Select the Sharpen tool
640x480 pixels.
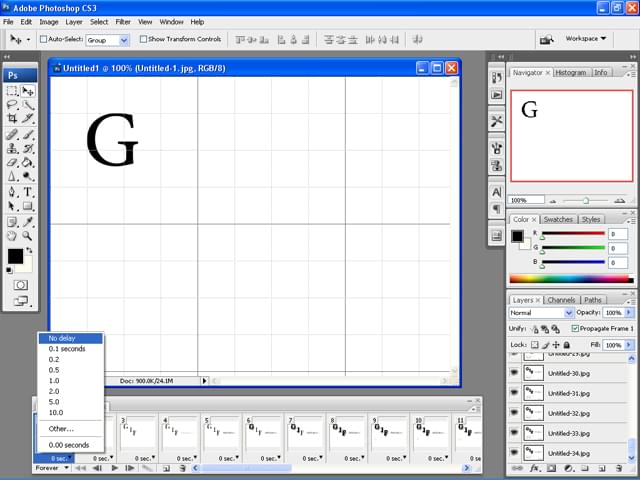(12, 176)
